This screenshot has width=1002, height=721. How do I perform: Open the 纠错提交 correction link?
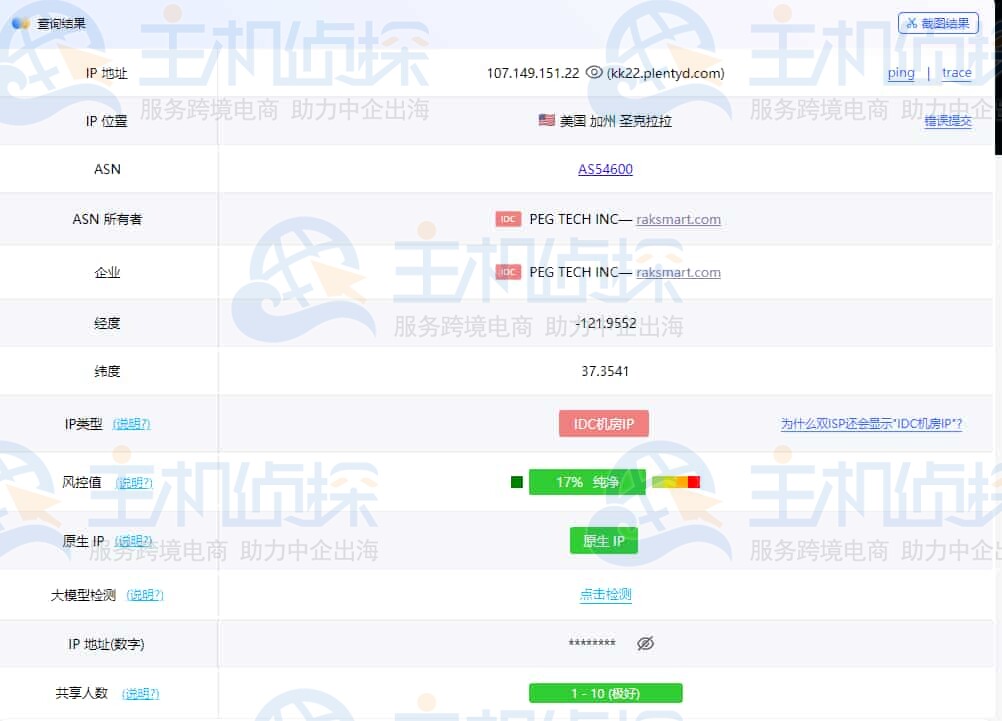tap(947, 121)
